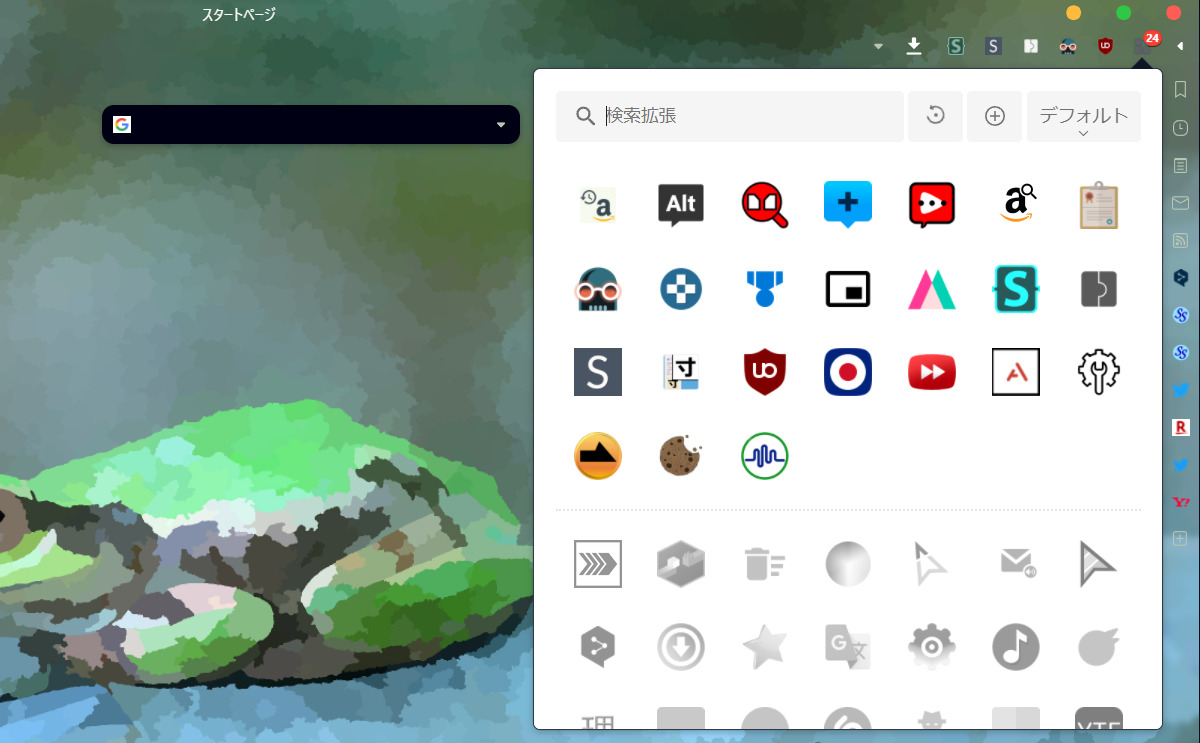This screenshot has width=1200, height=743.
Task: Click the circled plus add button
Action: pyautogui.click(x=995, y=116)
